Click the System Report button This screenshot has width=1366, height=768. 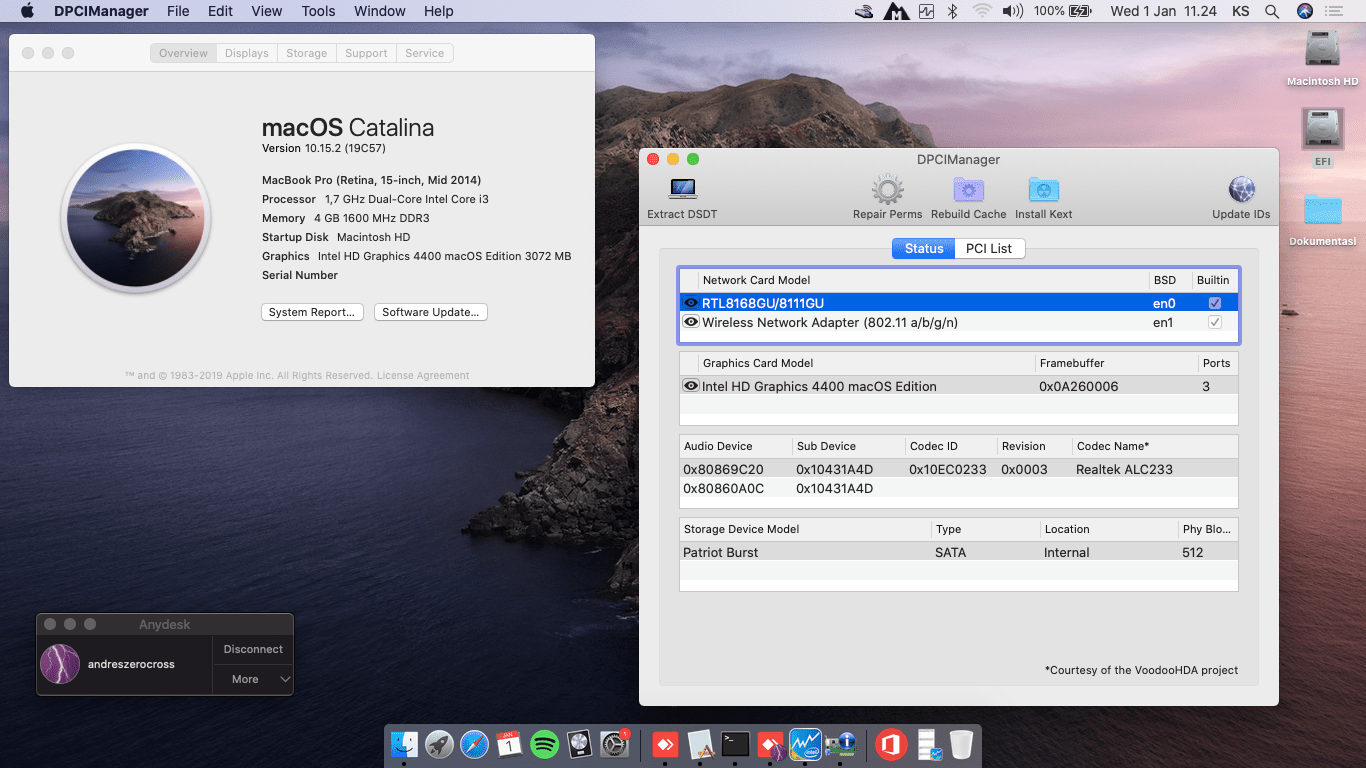pyautogui.click(x=312, y=311)
